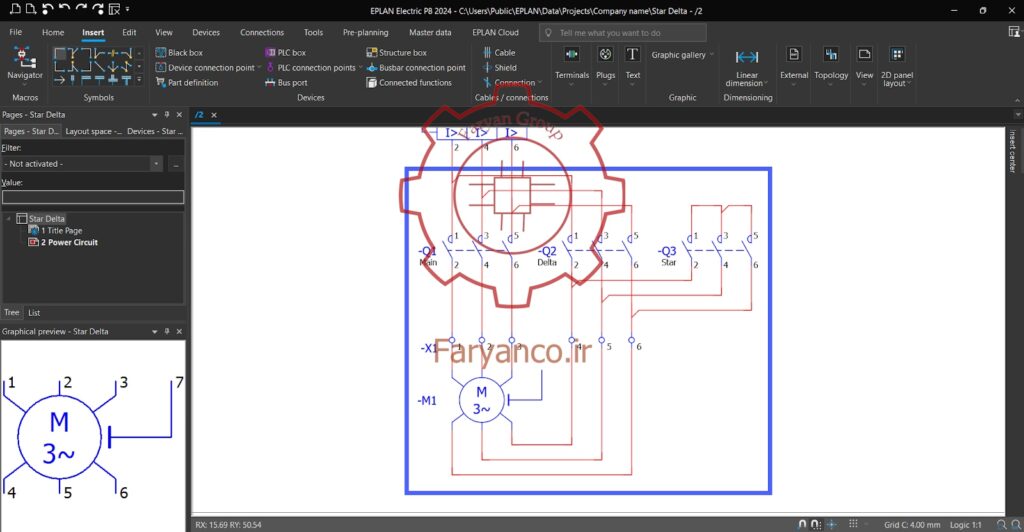Click the Value input field
Viewport: 1024px width, 532px height.
[93, 197]
